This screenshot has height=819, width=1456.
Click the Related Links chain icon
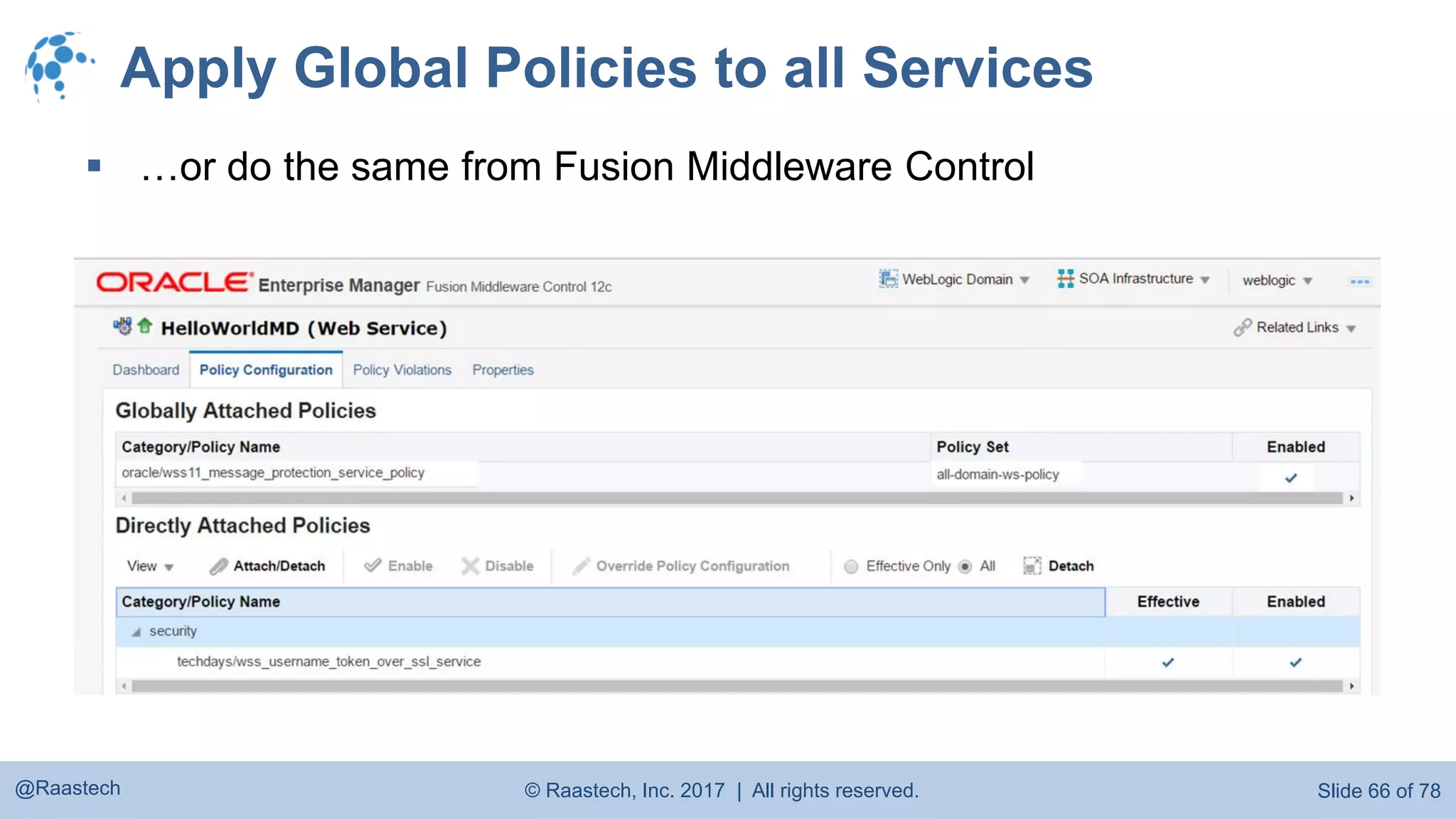click(1242, 327)
